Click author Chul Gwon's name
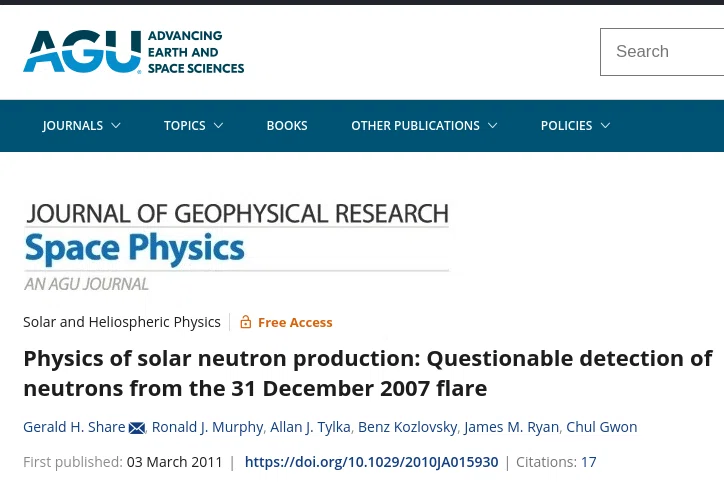724x494 pixels. pos(602,427)
